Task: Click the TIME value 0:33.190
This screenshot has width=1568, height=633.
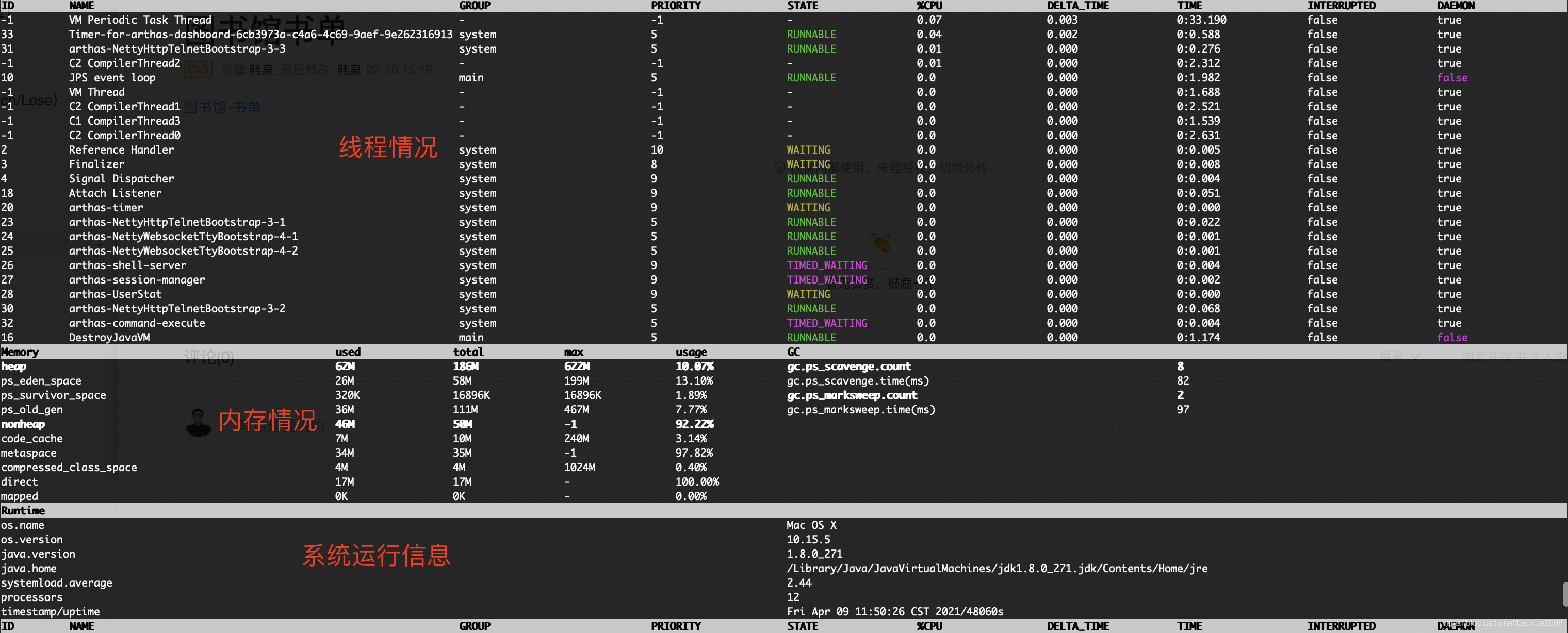Action: (1201, 20)
